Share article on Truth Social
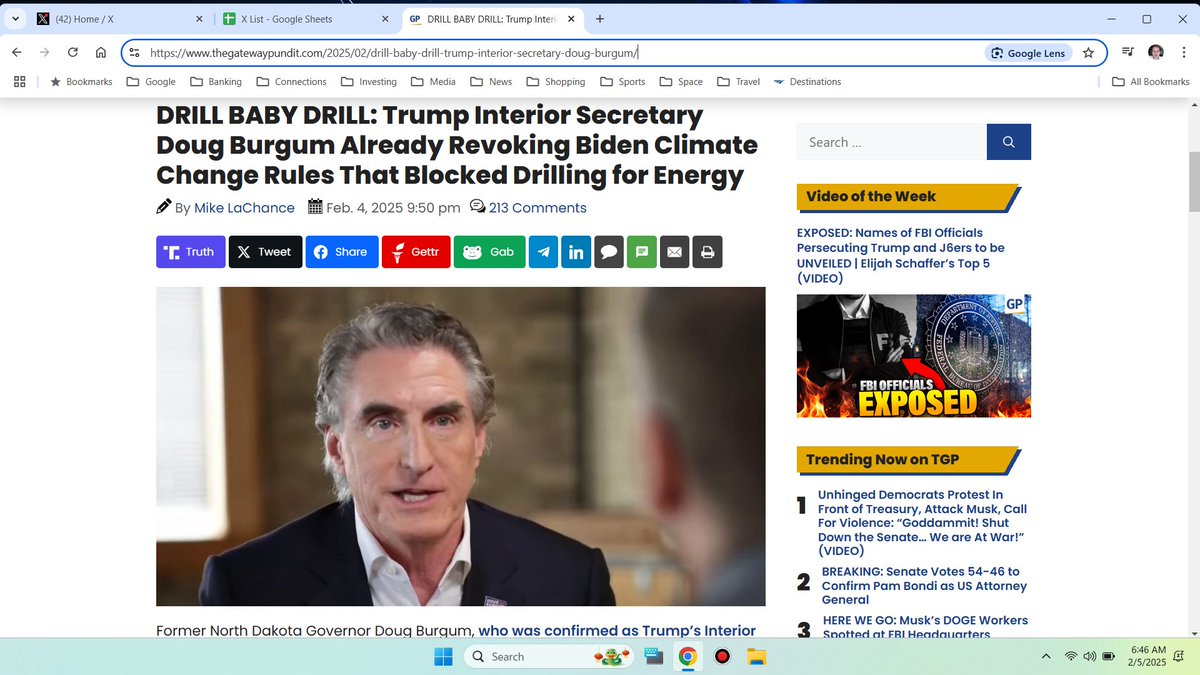The image size is (1200, 675). (191, 252)
